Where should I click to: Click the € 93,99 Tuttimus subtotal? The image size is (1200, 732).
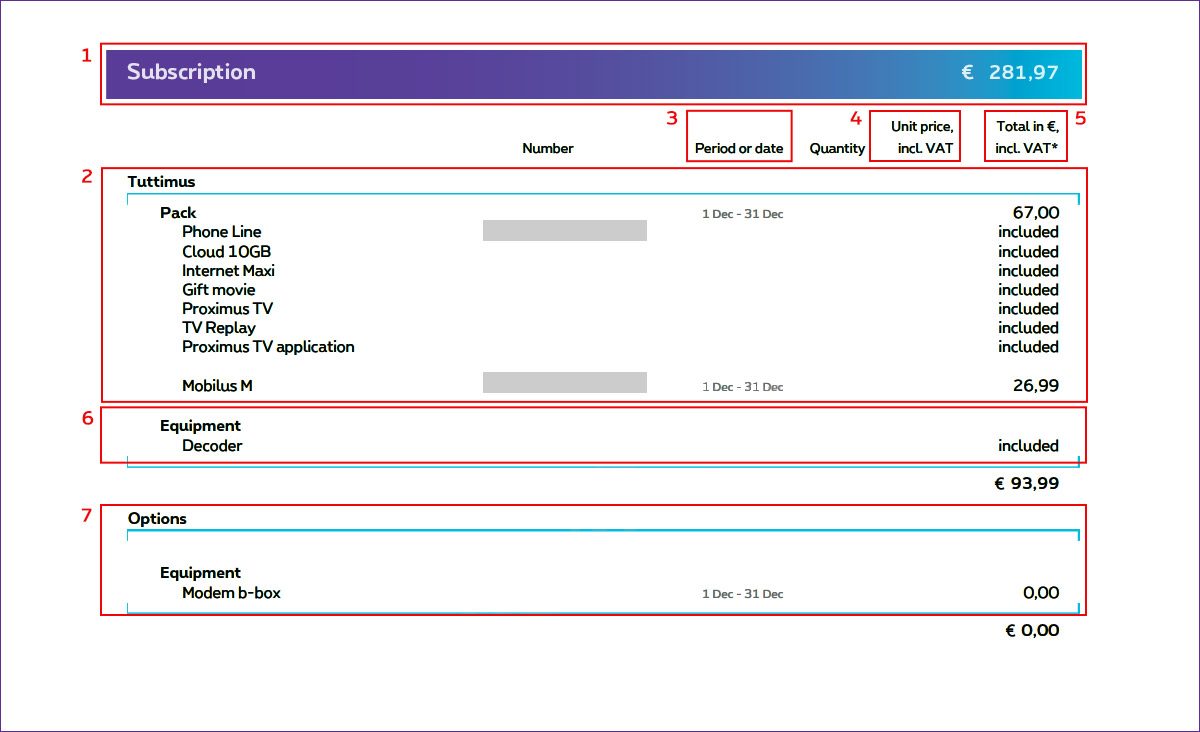[1026, 483]
